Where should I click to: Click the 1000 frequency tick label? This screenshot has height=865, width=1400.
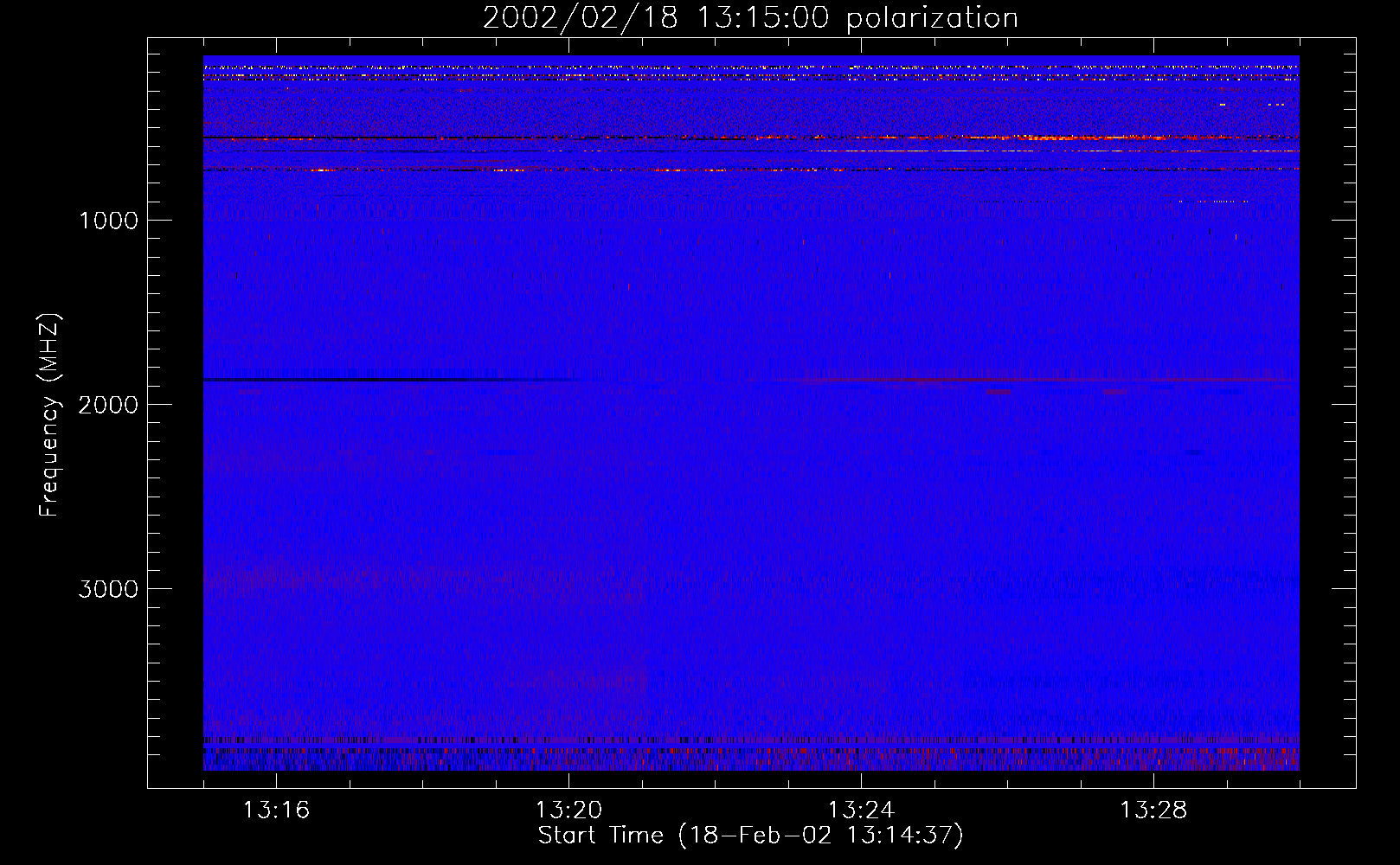click(108, 221)
